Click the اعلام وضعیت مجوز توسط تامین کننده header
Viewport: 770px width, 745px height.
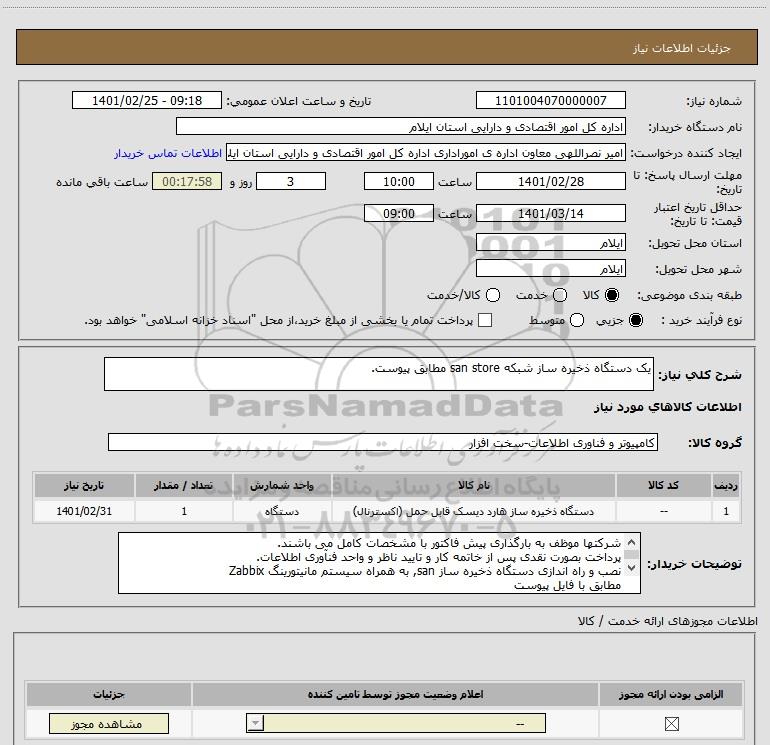click(395, 694)
